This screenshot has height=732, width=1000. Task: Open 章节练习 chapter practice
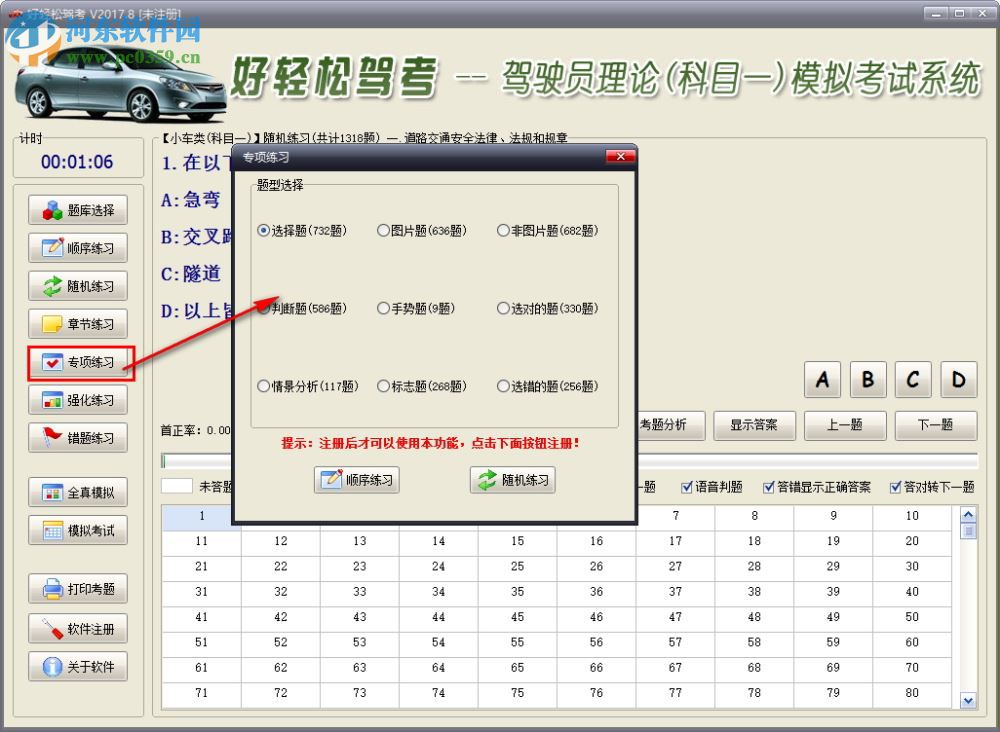click(78, 323)
